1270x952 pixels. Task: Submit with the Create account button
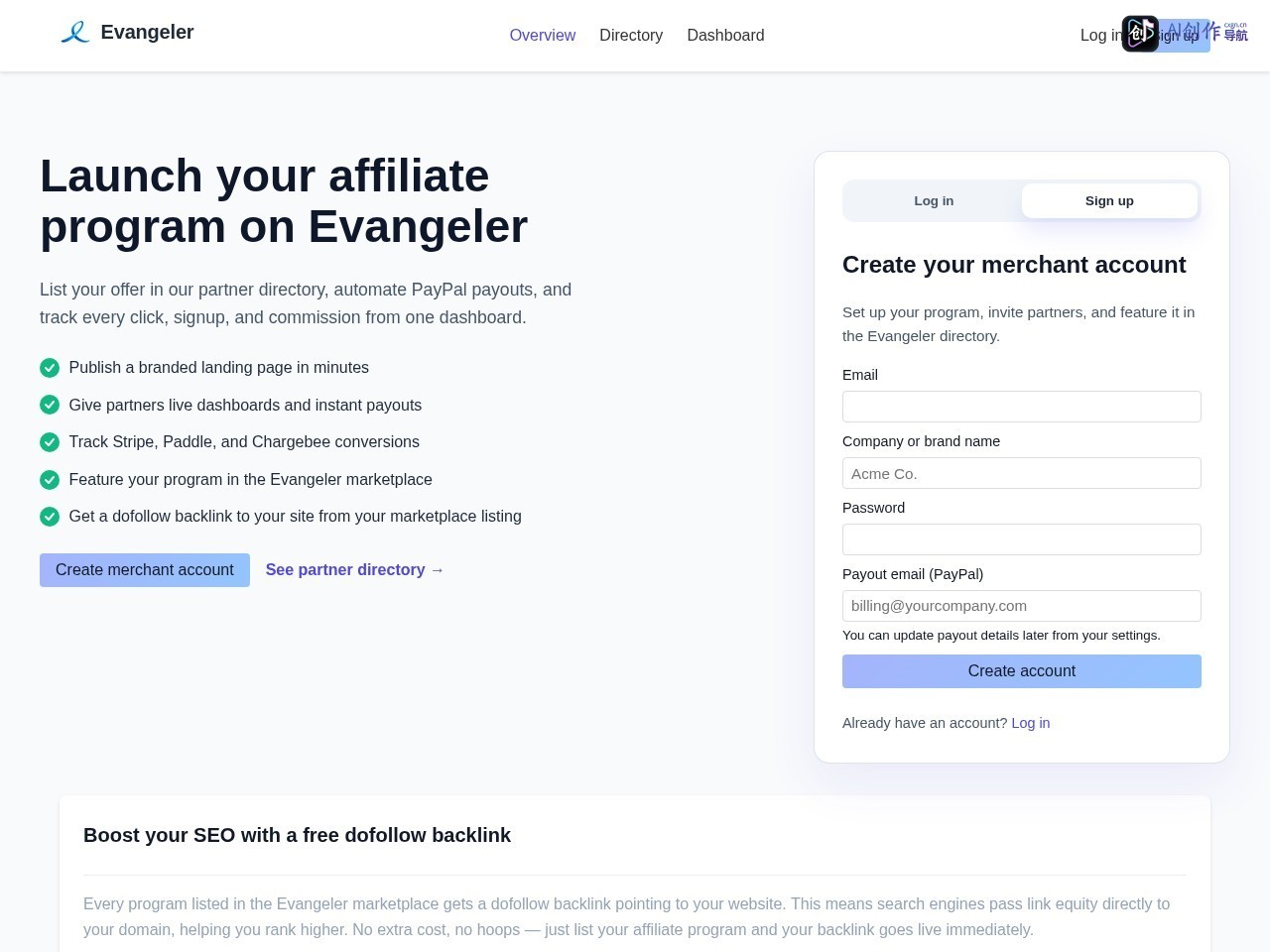click(1022, 671)
